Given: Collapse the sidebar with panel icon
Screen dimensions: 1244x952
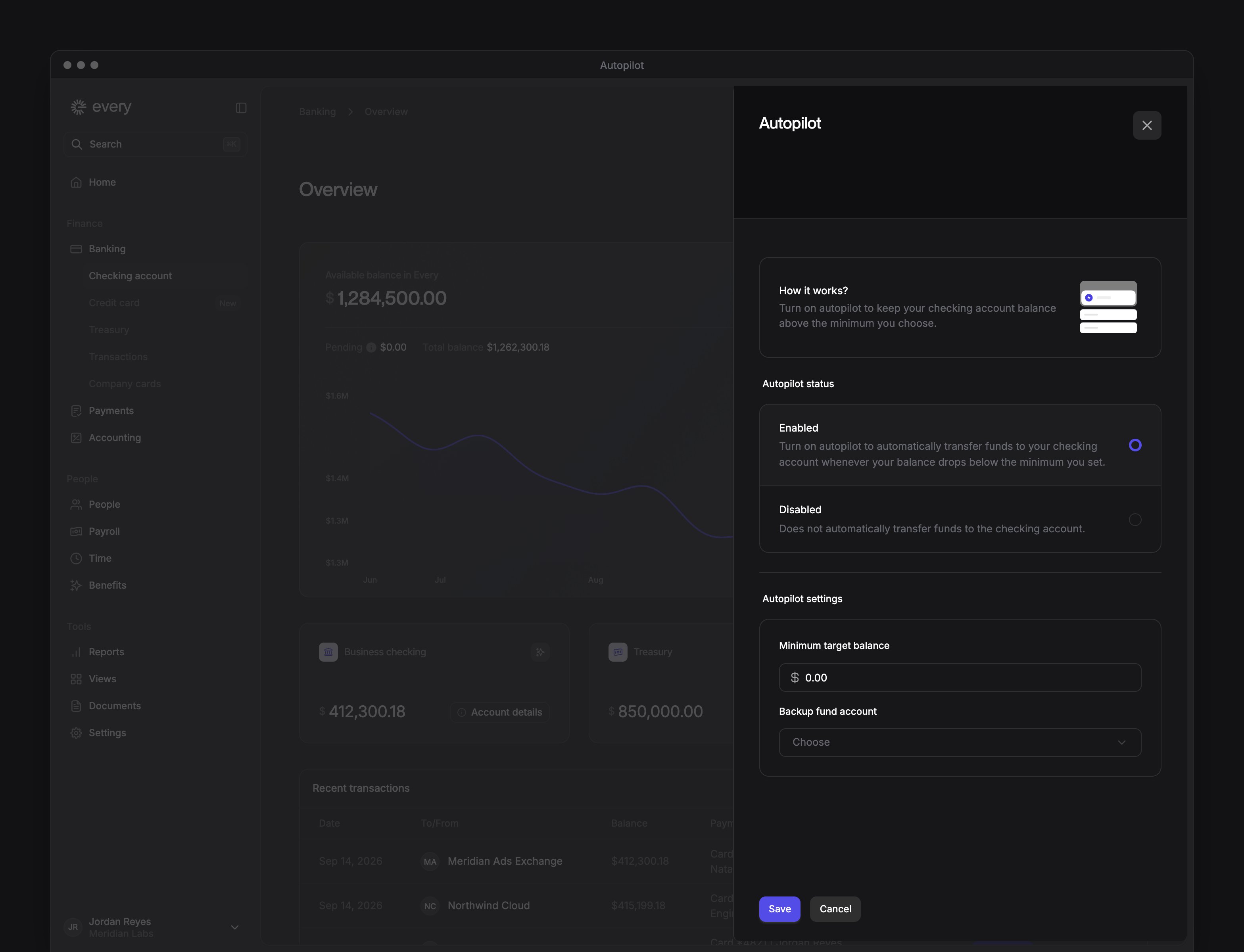Looking at the screenshot, I should tap(241, 107).
